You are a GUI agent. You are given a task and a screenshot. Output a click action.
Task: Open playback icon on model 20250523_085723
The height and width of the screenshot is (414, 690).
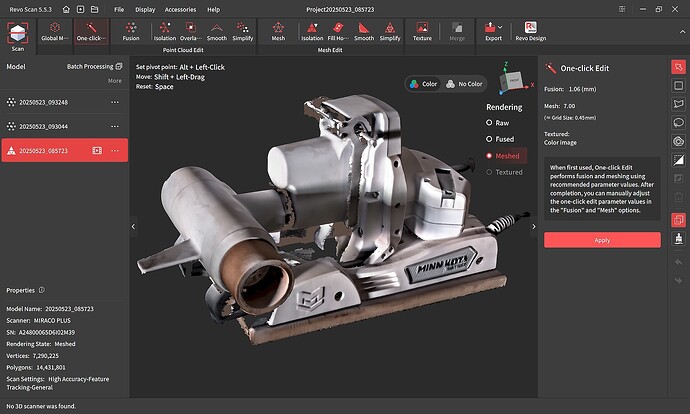tap(97, 150)
